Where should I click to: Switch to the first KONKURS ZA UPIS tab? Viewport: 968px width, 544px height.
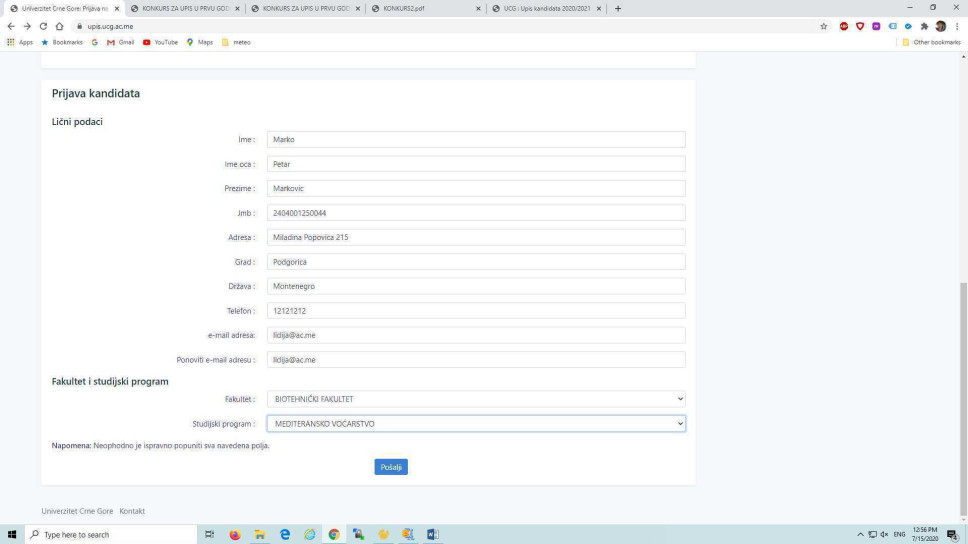point(184,9)
